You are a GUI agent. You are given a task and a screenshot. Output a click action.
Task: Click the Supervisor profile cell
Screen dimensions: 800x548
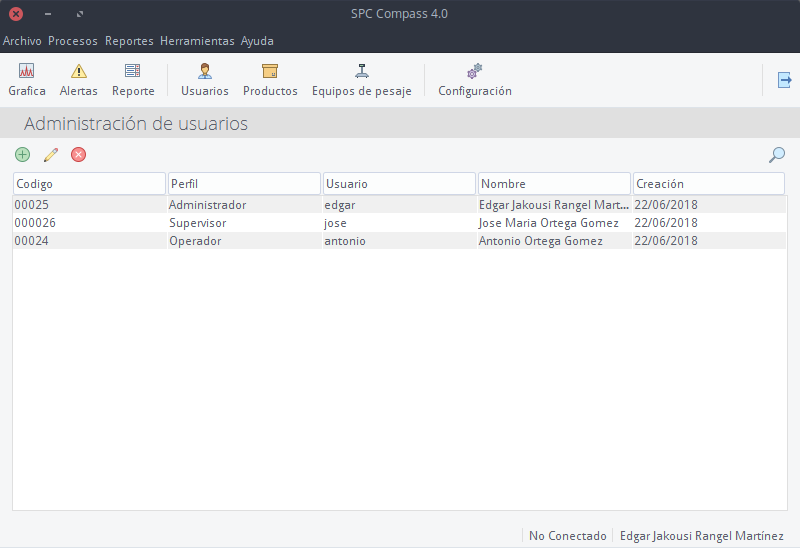pos(245,223)
